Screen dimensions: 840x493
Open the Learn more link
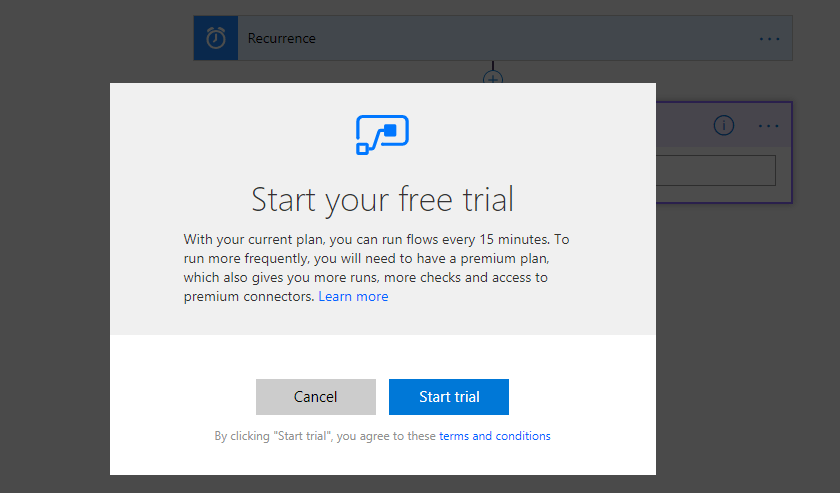tap(353, 296)
